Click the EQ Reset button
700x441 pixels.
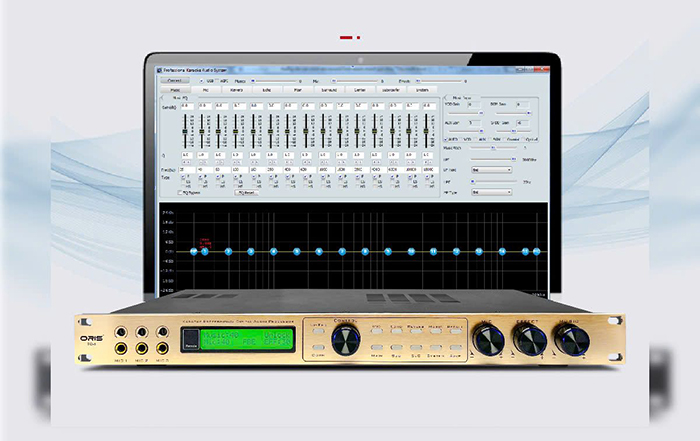pyautogui.click(x=246, y=193)
